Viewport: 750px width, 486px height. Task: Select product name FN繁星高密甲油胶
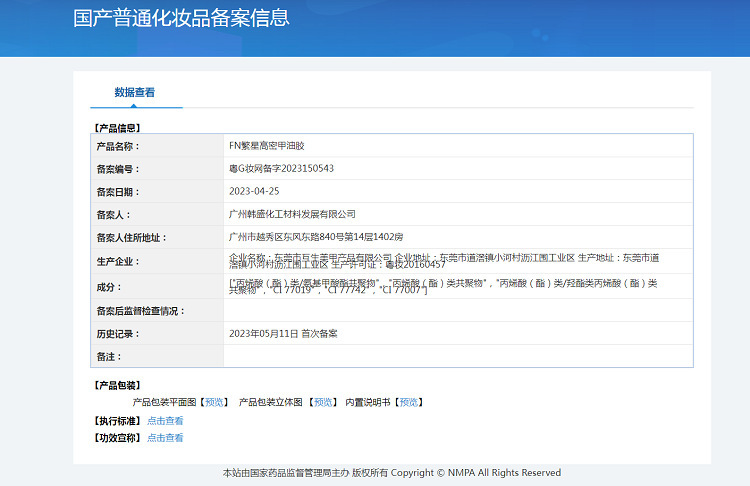click(267, 145)
